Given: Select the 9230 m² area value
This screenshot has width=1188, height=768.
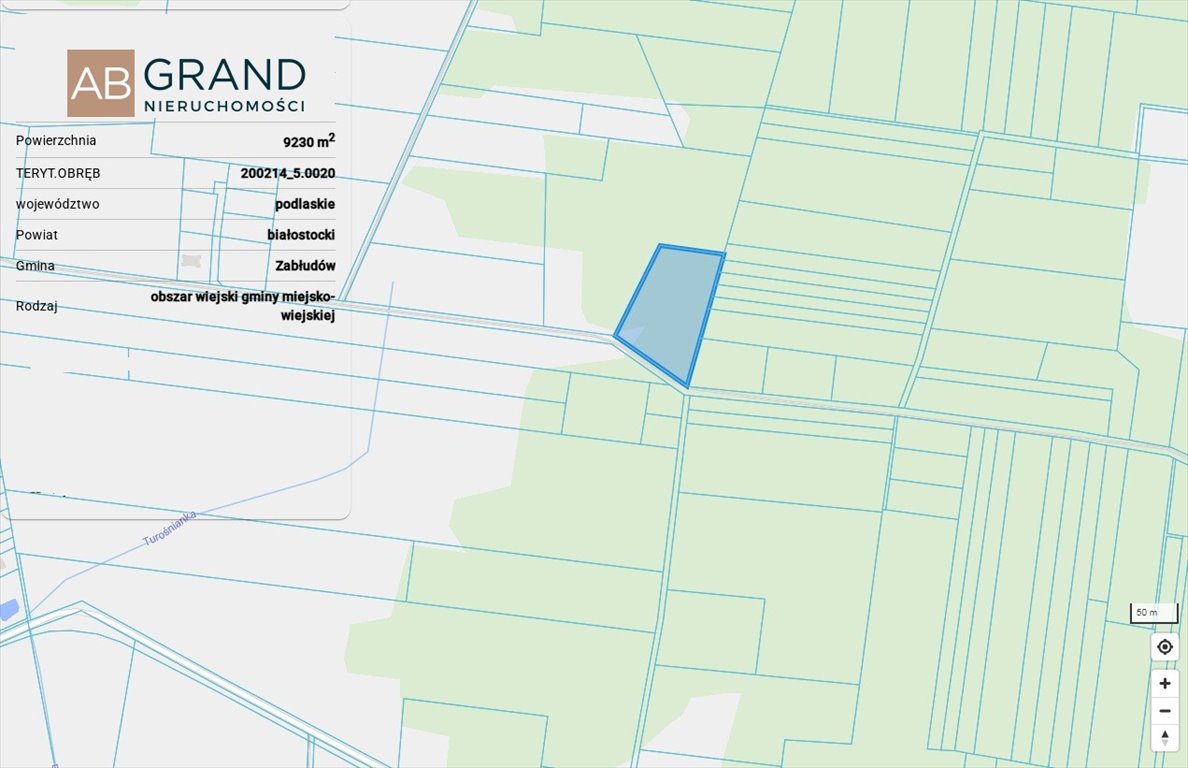Looking at the screenshot, I should click(308, 141).
